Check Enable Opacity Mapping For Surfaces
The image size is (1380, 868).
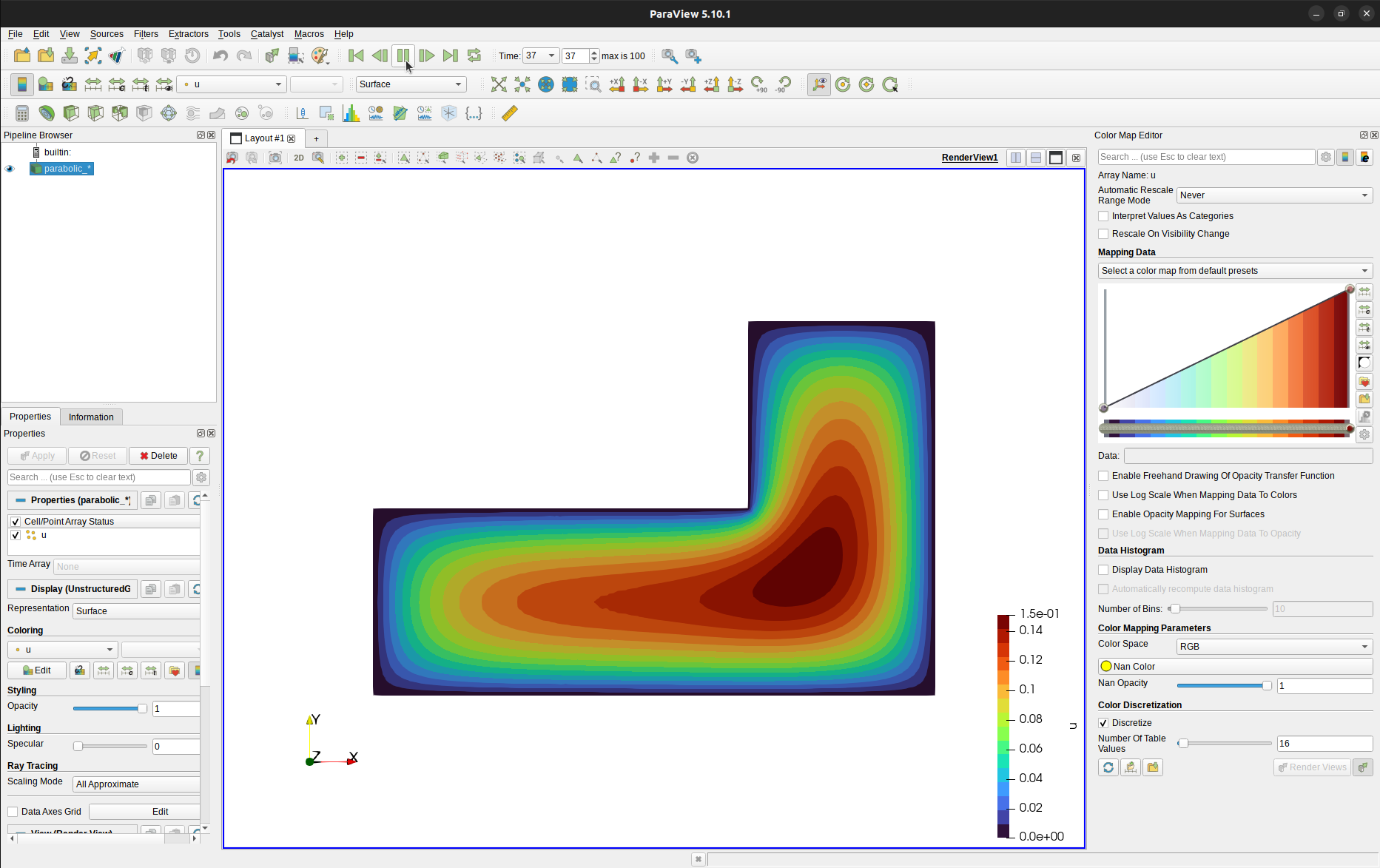pos(1103,514)
